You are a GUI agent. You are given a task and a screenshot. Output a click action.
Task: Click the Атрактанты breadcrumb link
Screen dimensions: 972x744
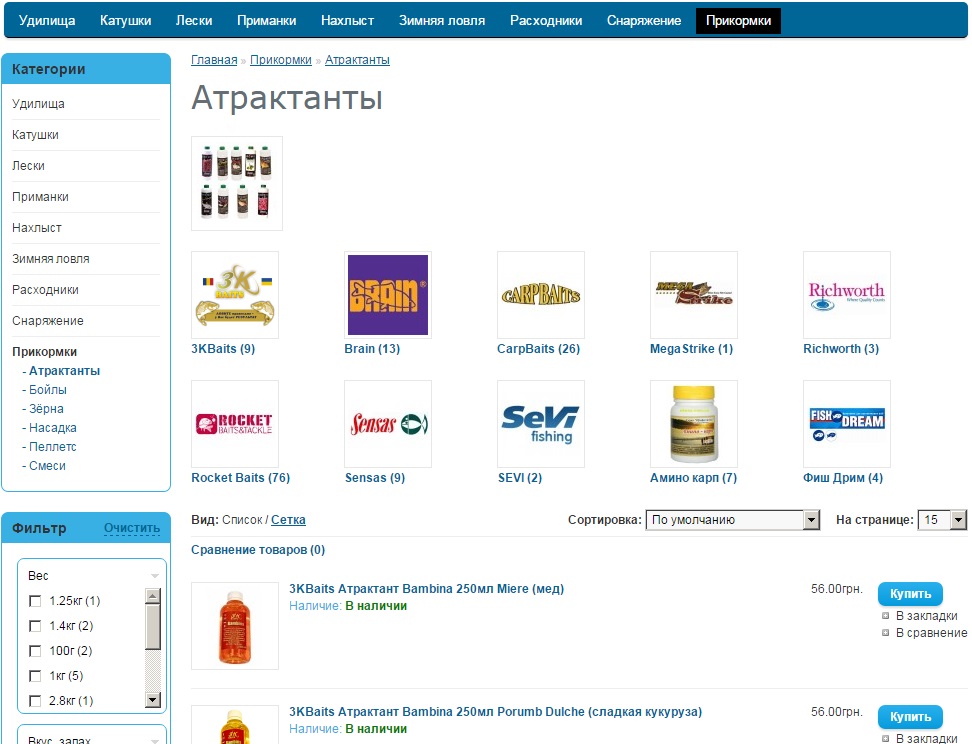tap(357, 60)
